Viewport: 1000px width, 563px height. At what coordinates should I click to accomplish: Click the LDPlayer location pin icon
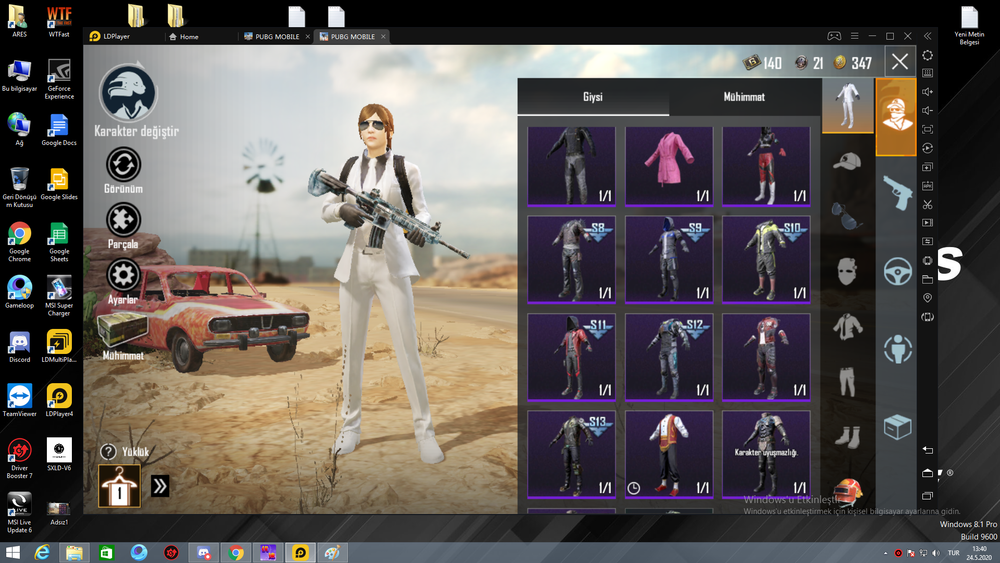coord(927,298)
